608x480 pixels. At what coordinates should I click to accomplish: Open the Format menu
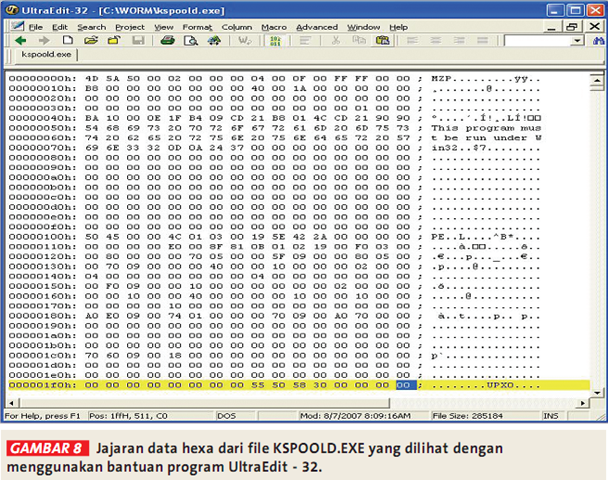pyautogui.click(x=197, y=27)
